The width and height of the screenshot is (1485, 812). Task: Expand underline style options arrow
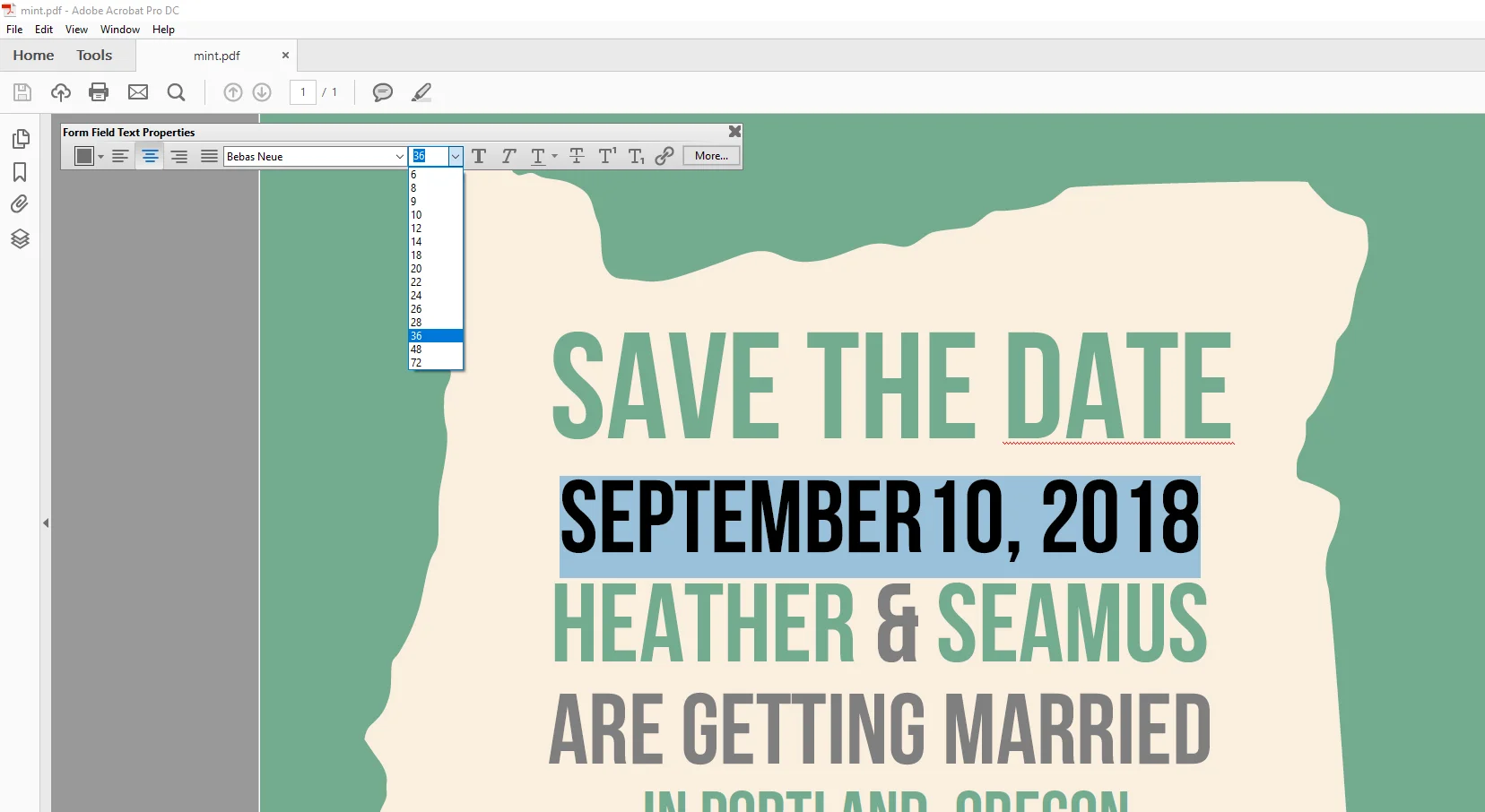[x=554, y=157]
